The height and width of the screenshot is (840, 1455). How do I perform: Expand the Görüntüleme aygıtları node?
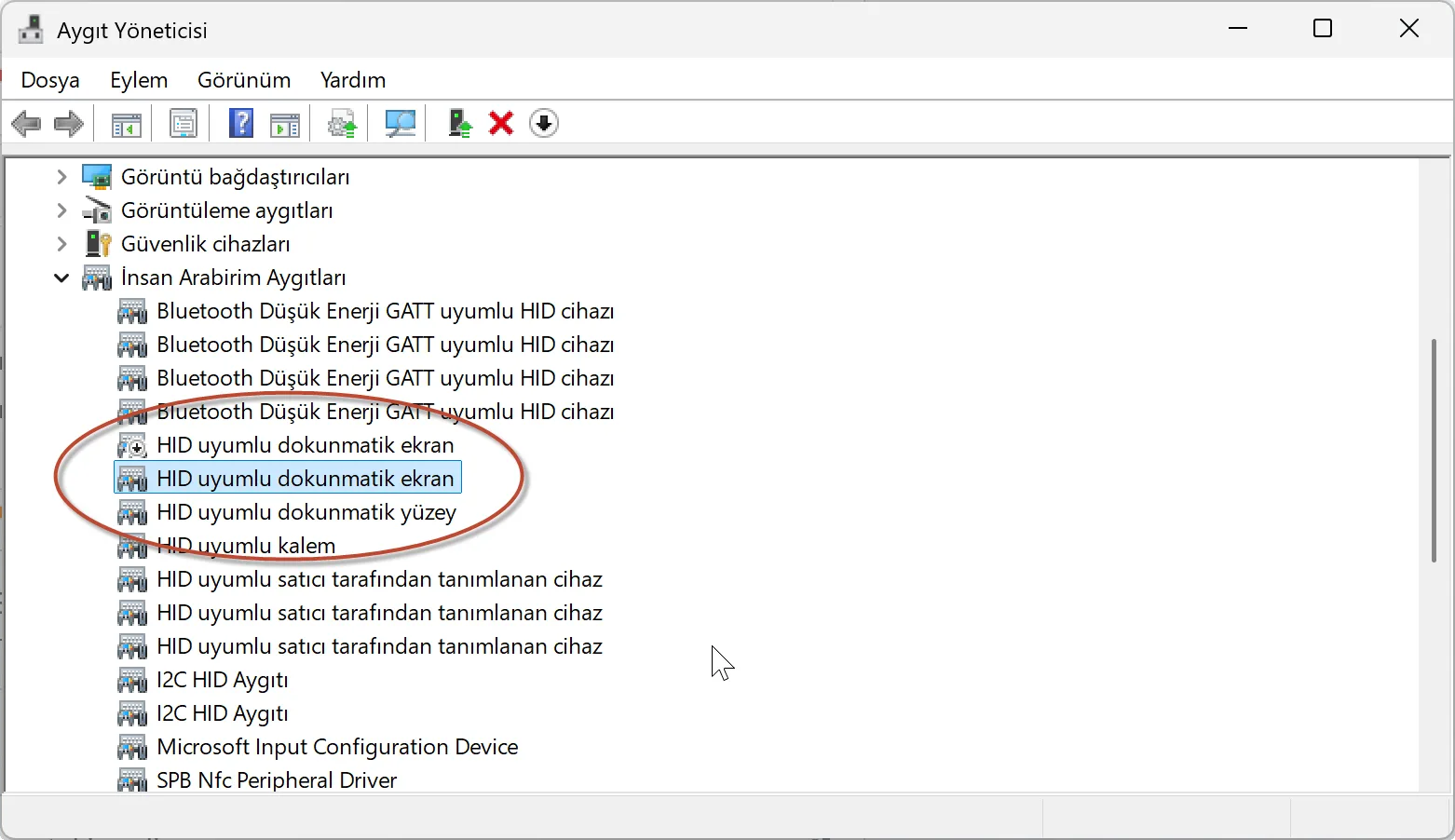point(61,210)
